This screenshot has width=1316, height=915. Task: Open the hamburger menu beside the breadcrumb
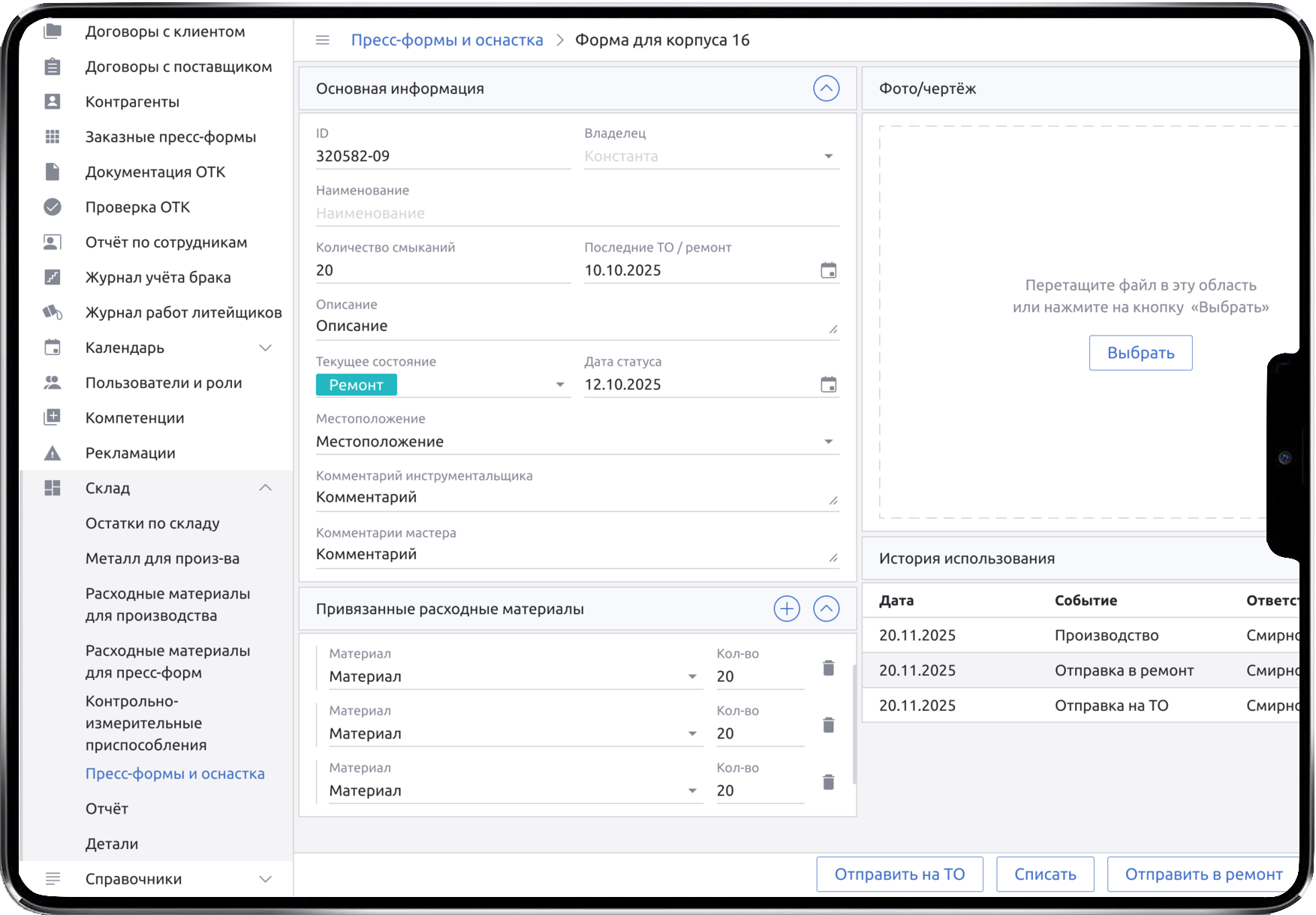point(323,40)
